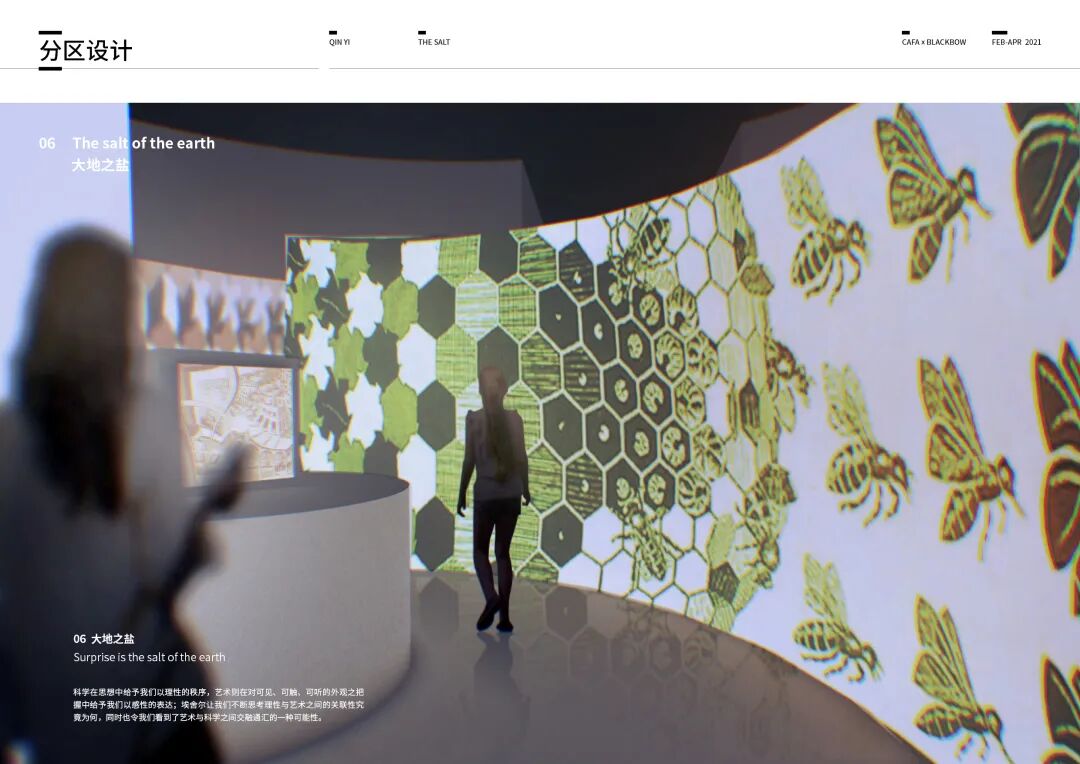Select the "CAFA x BLACKBOW" header text
Viewport: 1080px width, 764px height.
click(934, 42)
